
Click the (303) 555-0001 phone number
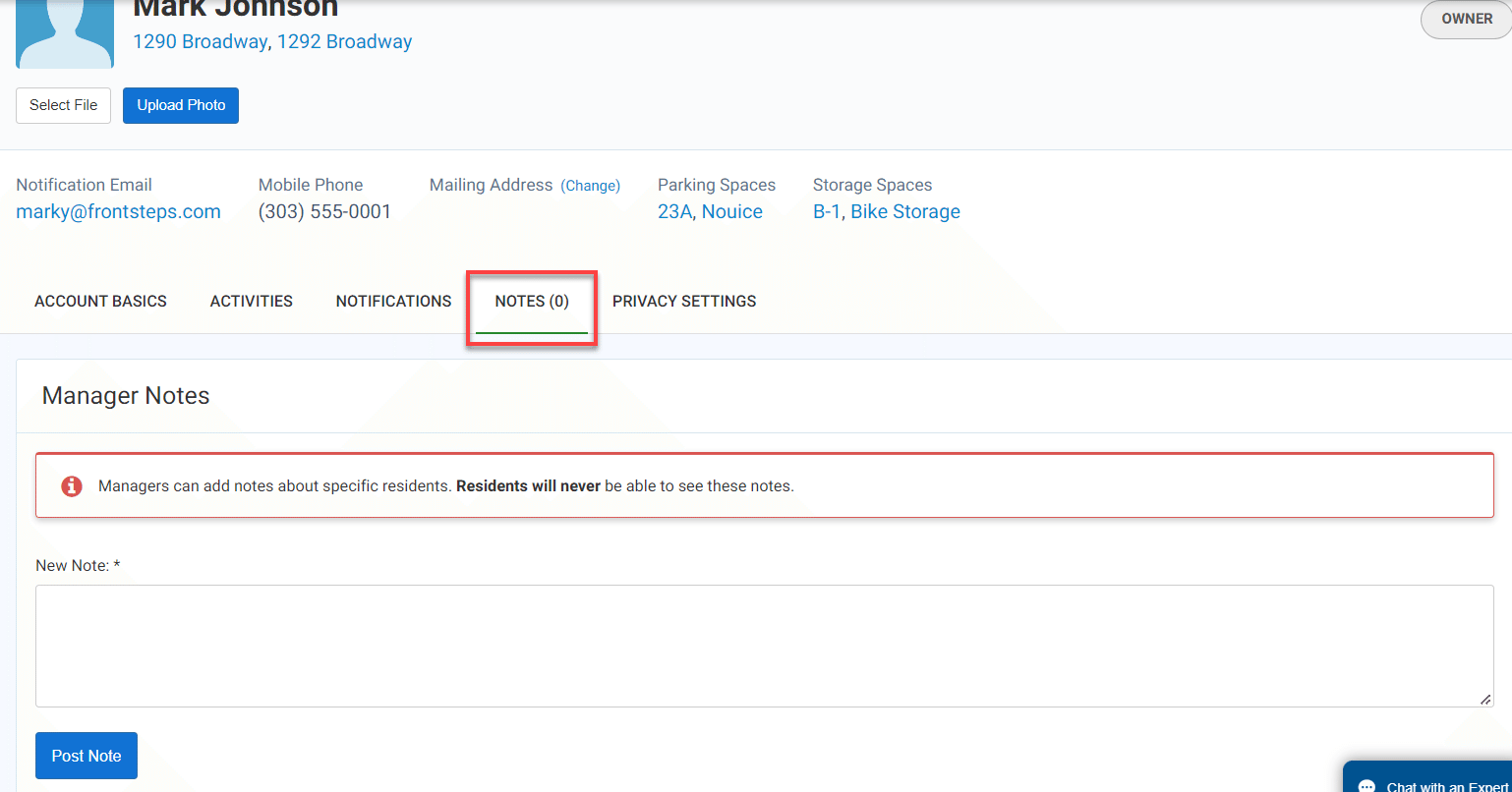[x=324, y=211]
